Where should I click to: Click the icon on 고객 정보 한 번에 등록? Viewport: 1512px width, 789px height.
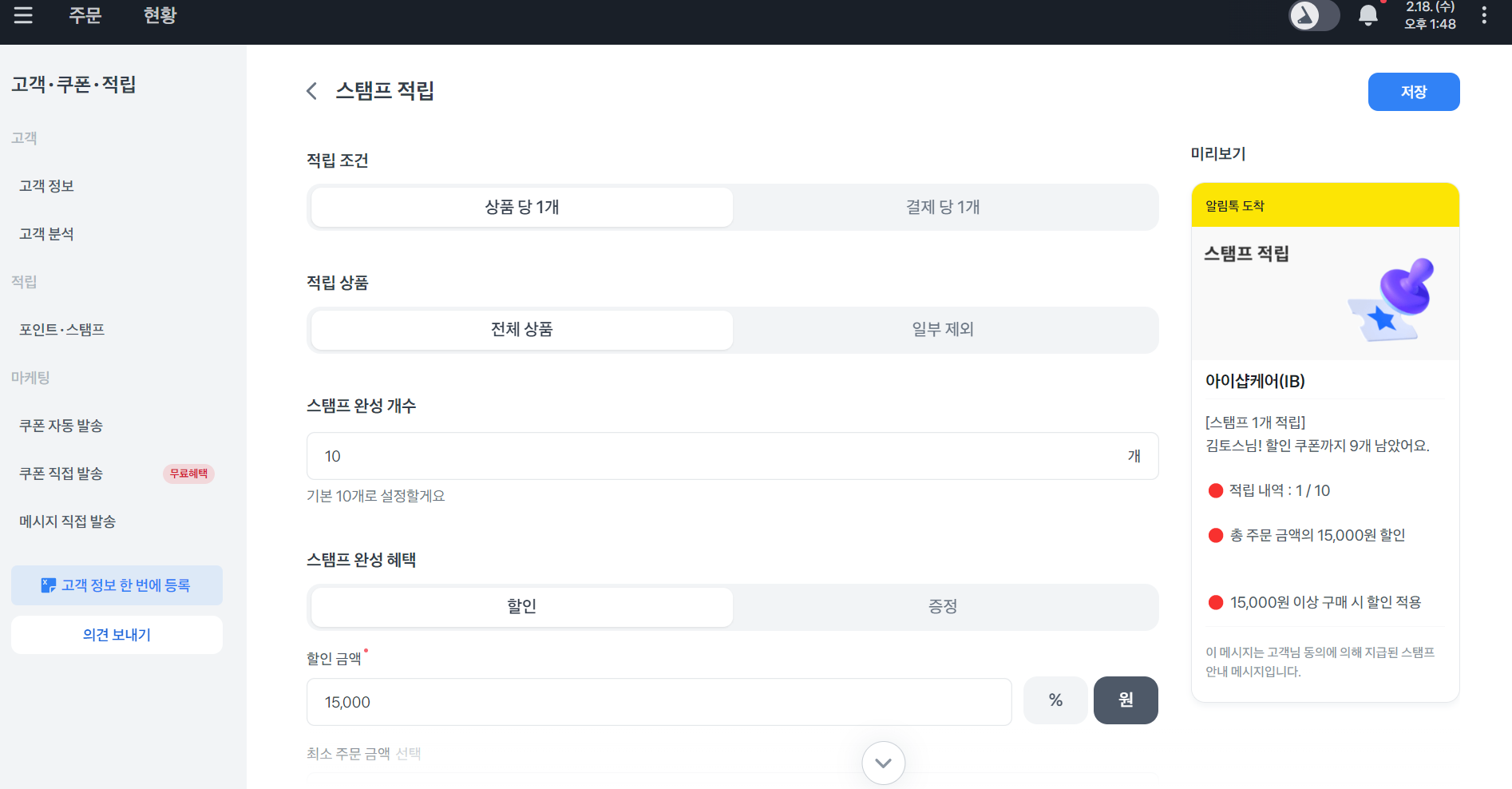tap(49, 585)
